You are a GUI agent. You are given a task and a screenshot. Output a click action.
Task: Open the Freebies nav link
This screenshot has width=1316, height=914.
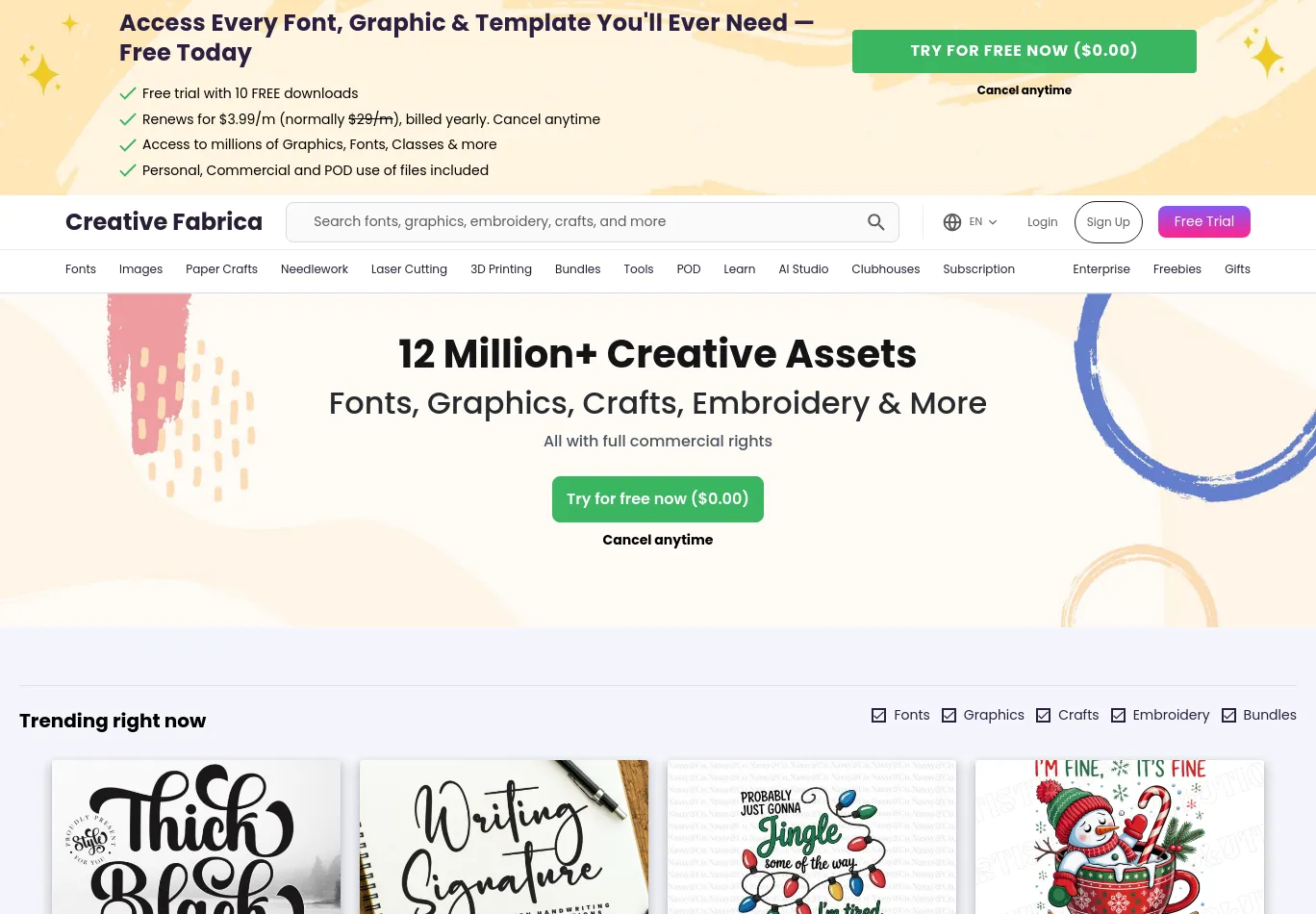pyautogui.click(x=1177, y=269)
